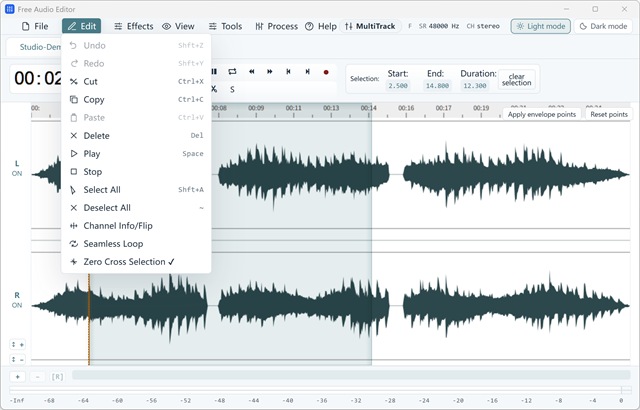
Task: Click horizontal zoom out minus button
Action: 38,377
